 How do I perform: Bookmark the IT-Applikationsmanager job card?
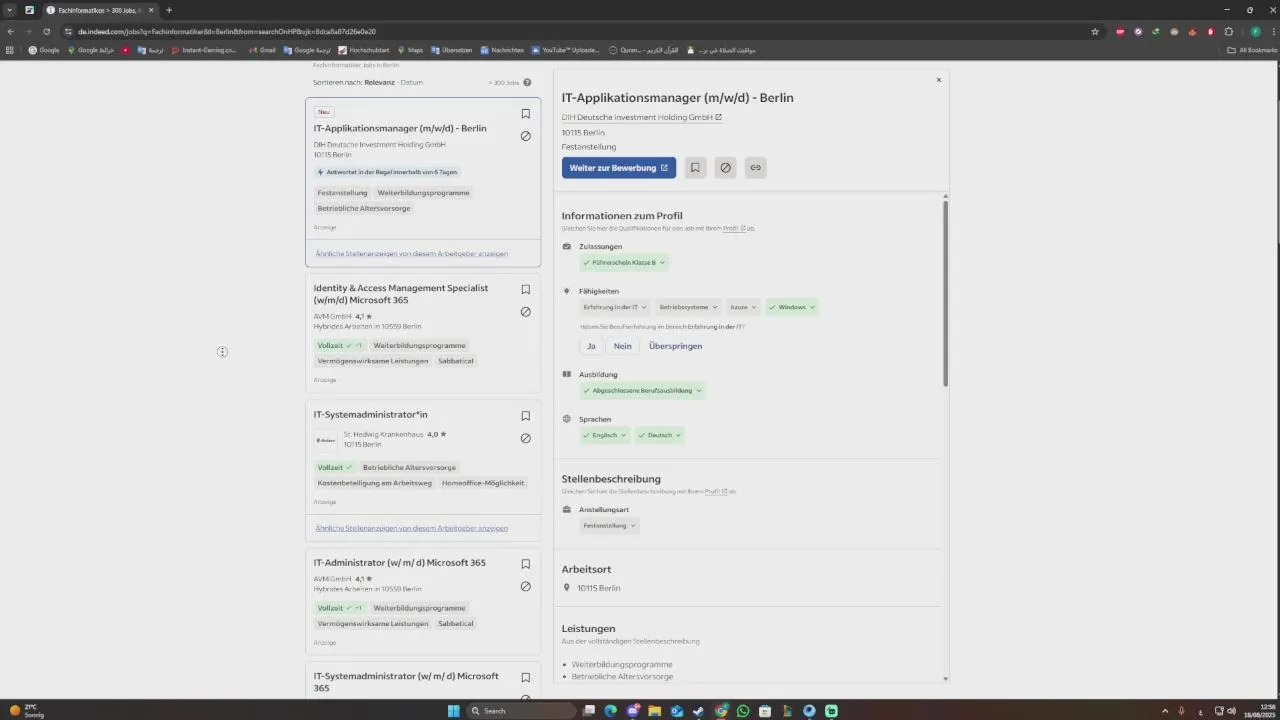click(x=525, y=114)
